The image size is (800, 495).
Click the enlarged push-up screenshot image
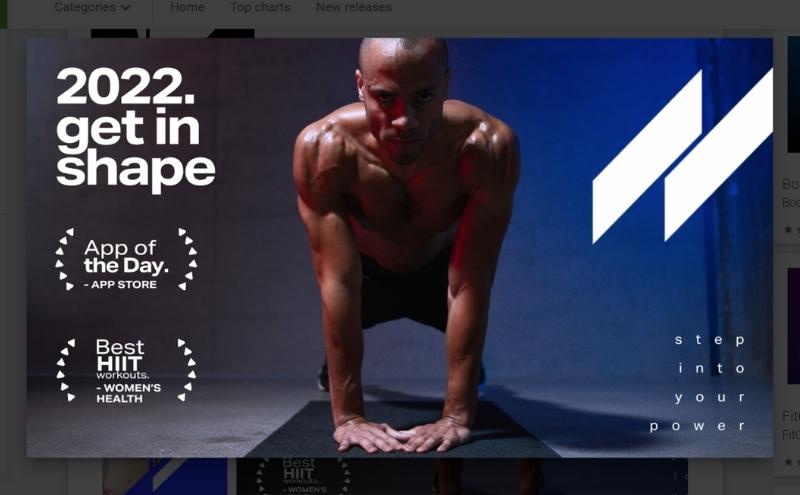(399, 248)
